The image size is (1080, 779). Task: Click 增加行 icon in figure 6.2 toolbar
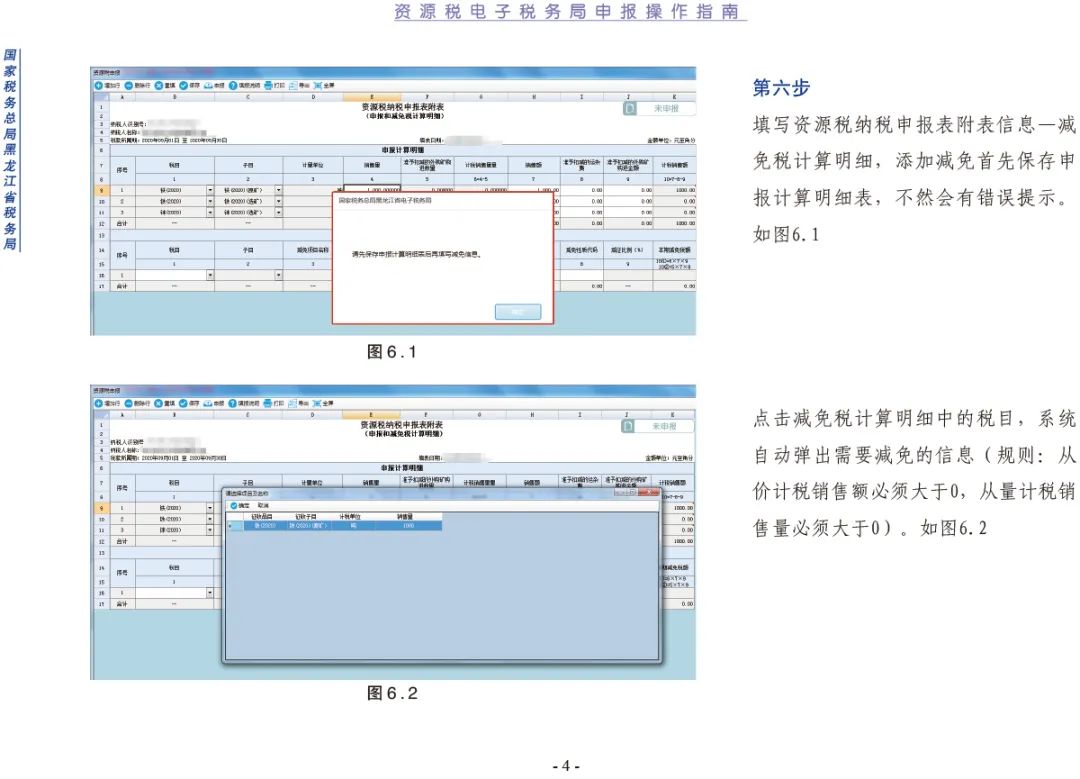click(x=98, y=403)
